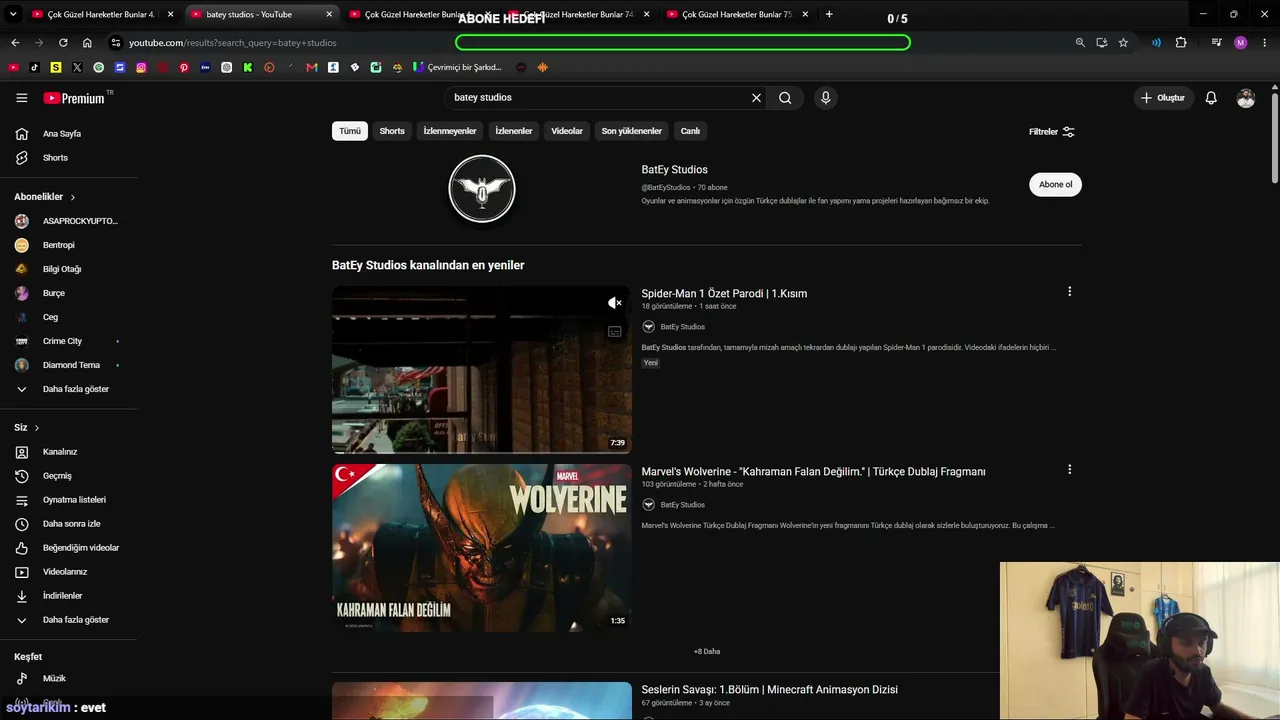Select the Tümü filter chip
The height and width of the screenshot is (720, 1280).
[x=350, y=131]
